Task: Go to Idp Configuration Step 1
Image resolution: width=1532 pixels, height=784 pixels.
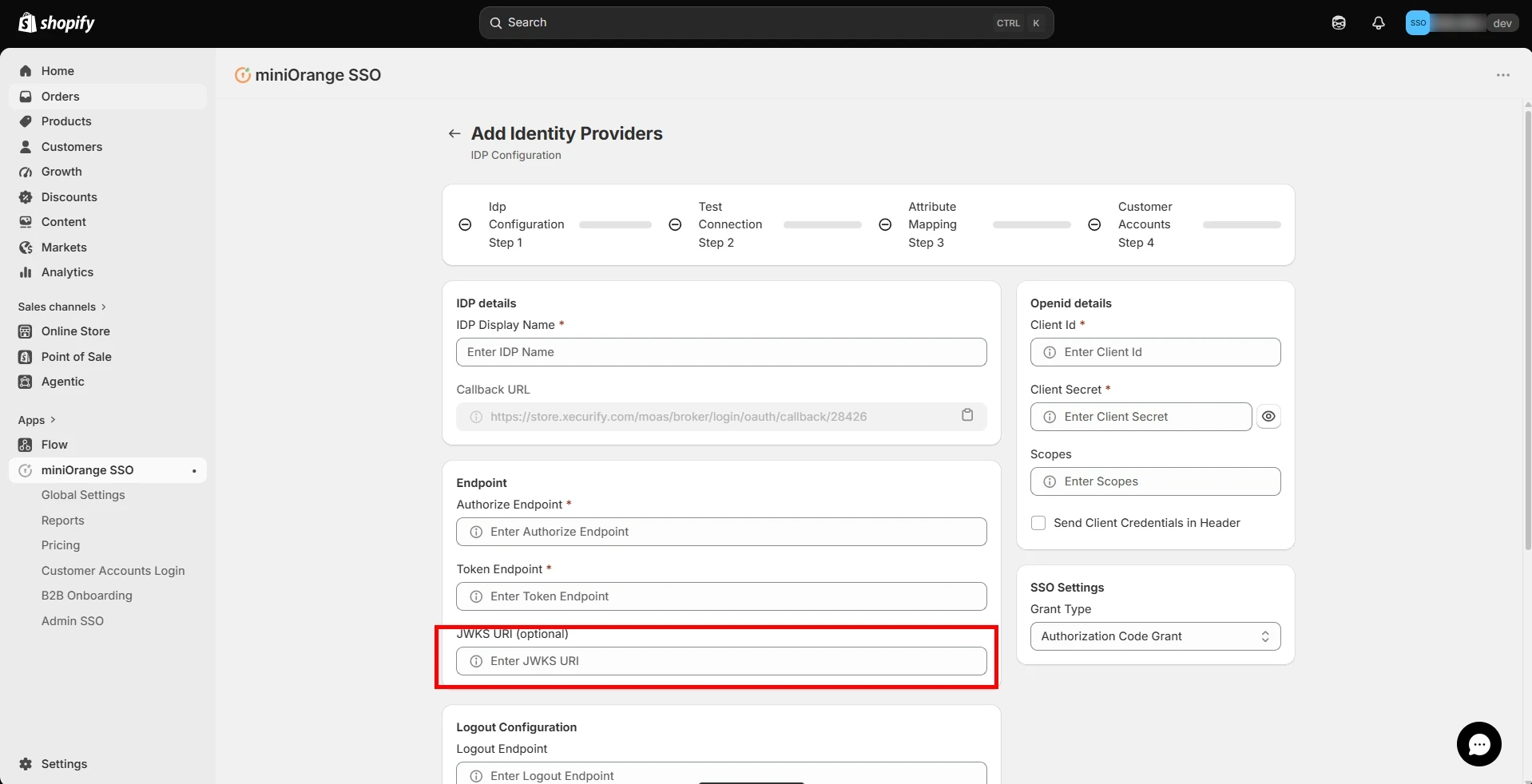Action: 526,224
